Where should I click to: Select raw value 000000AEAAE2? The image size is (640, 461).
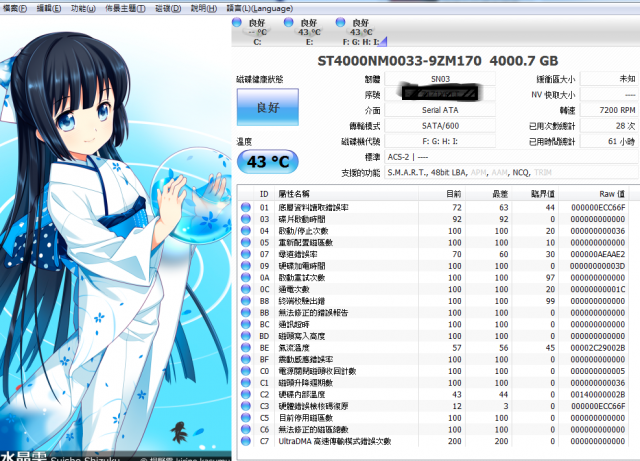[598, 254]
